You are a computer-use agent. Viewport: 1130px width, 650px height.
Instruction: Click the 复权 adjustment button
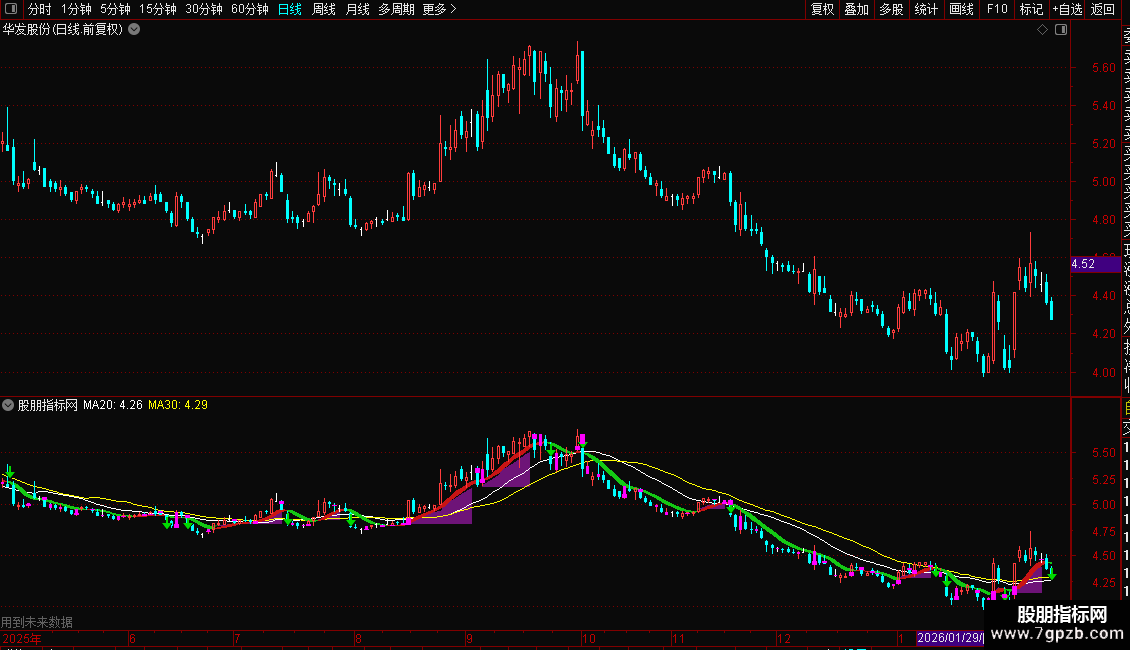pyautogui.click(x=822, y=9)
